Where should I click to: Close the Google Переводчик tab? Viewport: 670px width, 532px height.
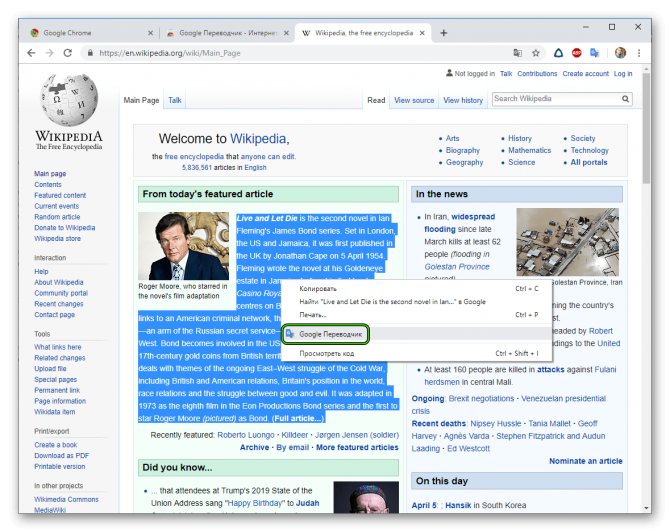(286, 33)
